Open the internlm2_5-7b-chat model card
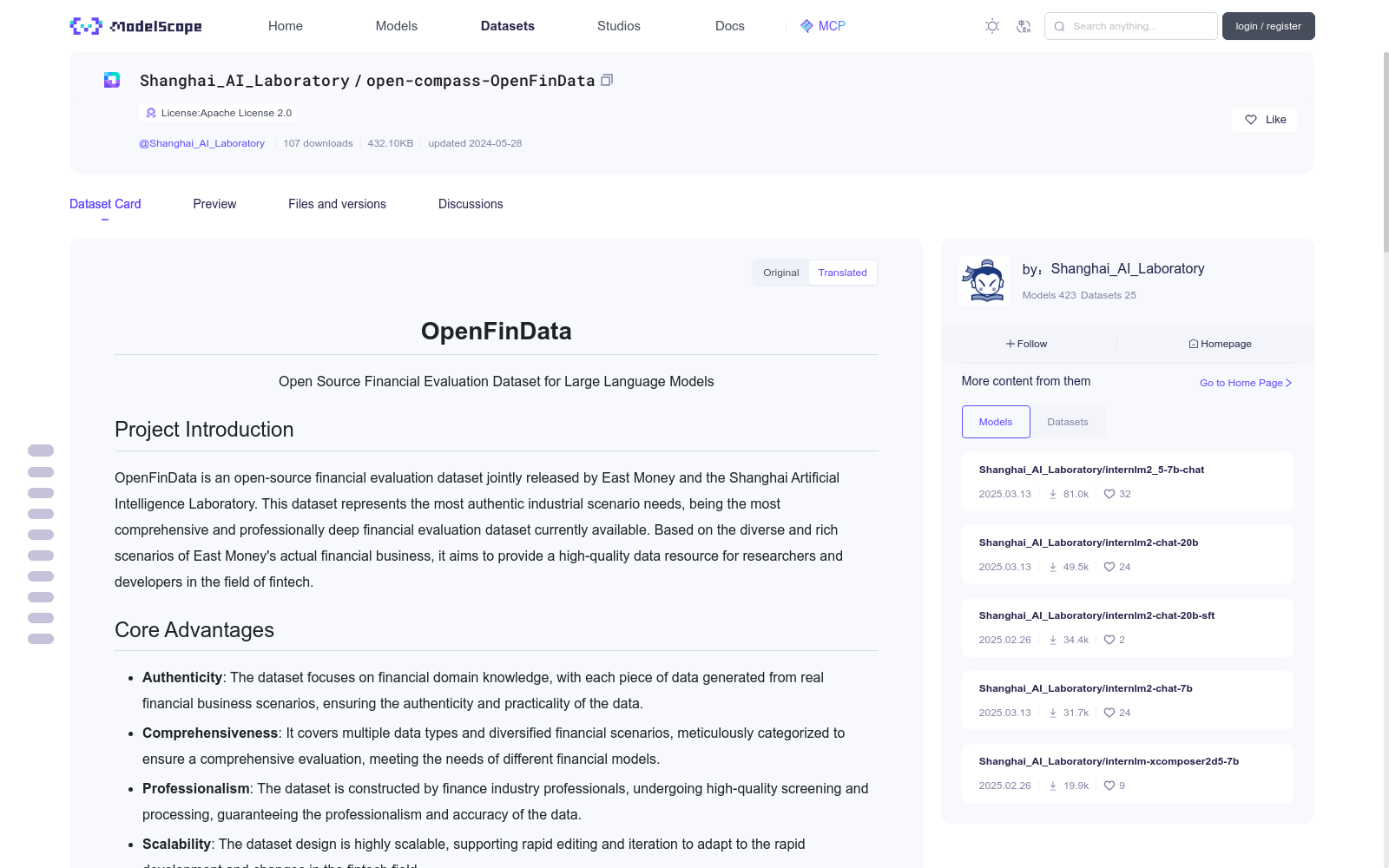Screen dimensions: 1389x868 point(1128,482)
